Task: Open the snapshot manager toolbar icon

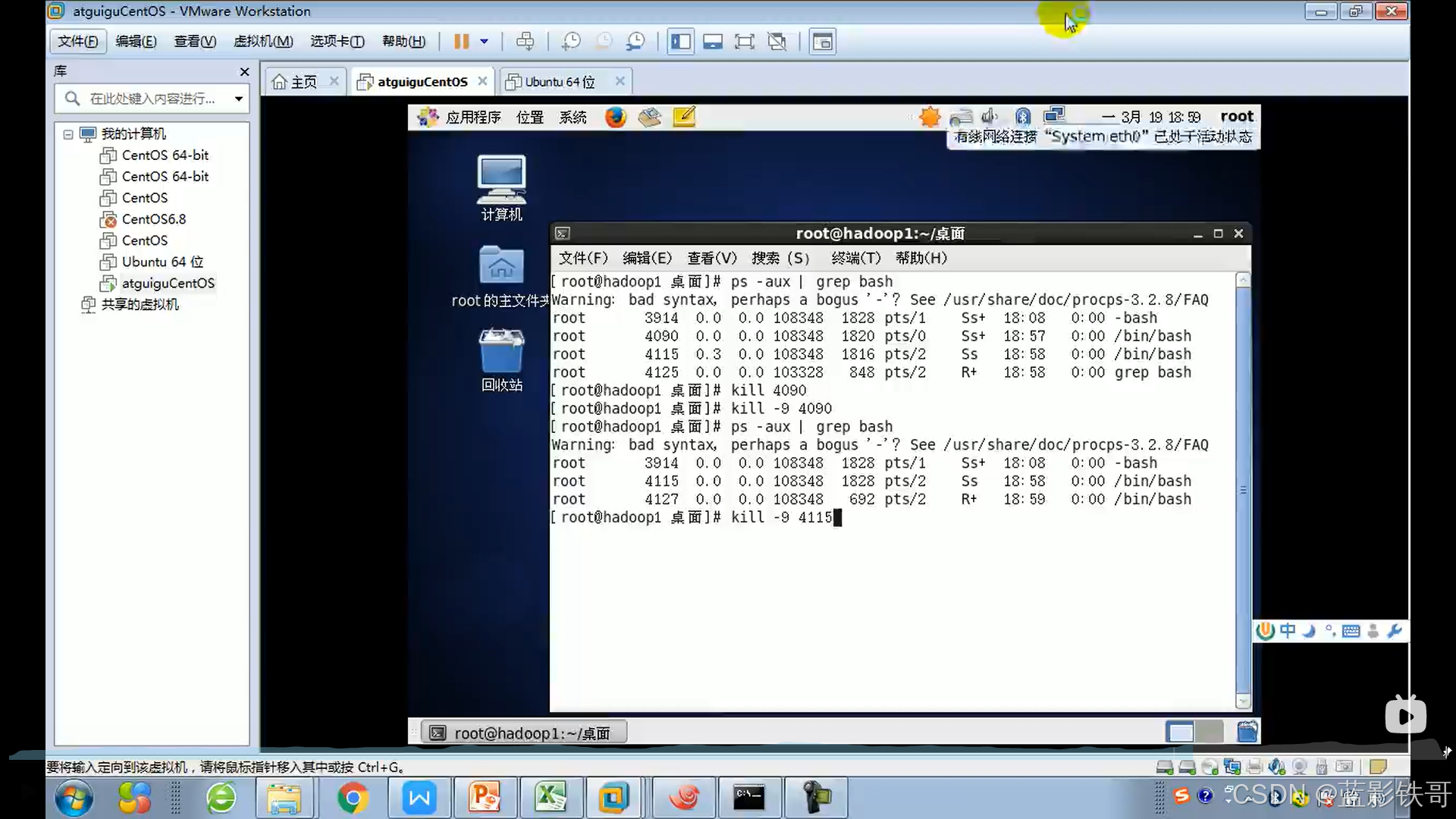Action: pos(635,42)
